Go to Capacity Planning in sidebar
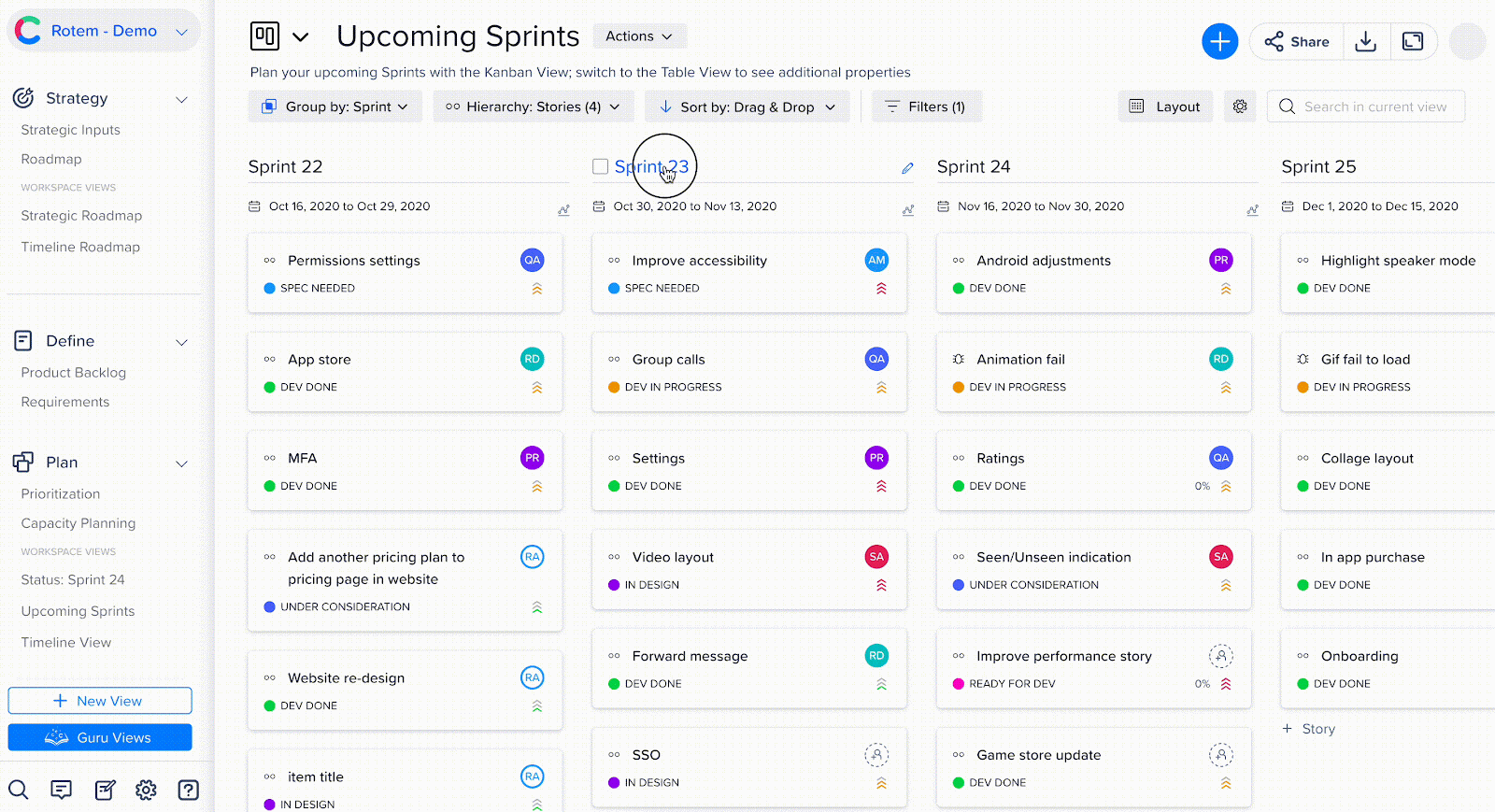The height and width of the screenshot is (812, 1495). tap(78, 523)
